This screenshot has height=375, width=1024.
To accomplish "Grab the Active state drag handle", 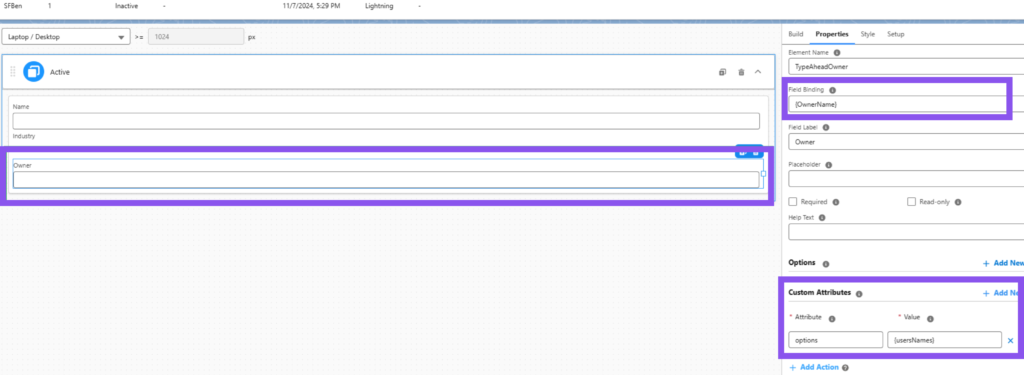I will [13, 72].
